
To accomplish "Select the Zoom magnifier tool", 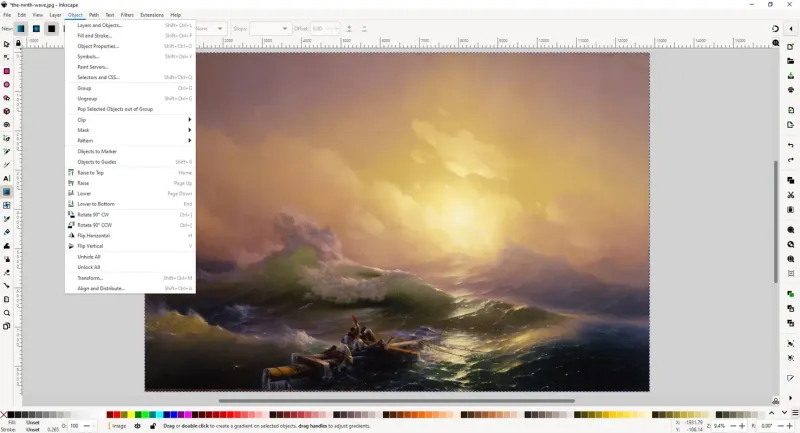I will 7,313.
